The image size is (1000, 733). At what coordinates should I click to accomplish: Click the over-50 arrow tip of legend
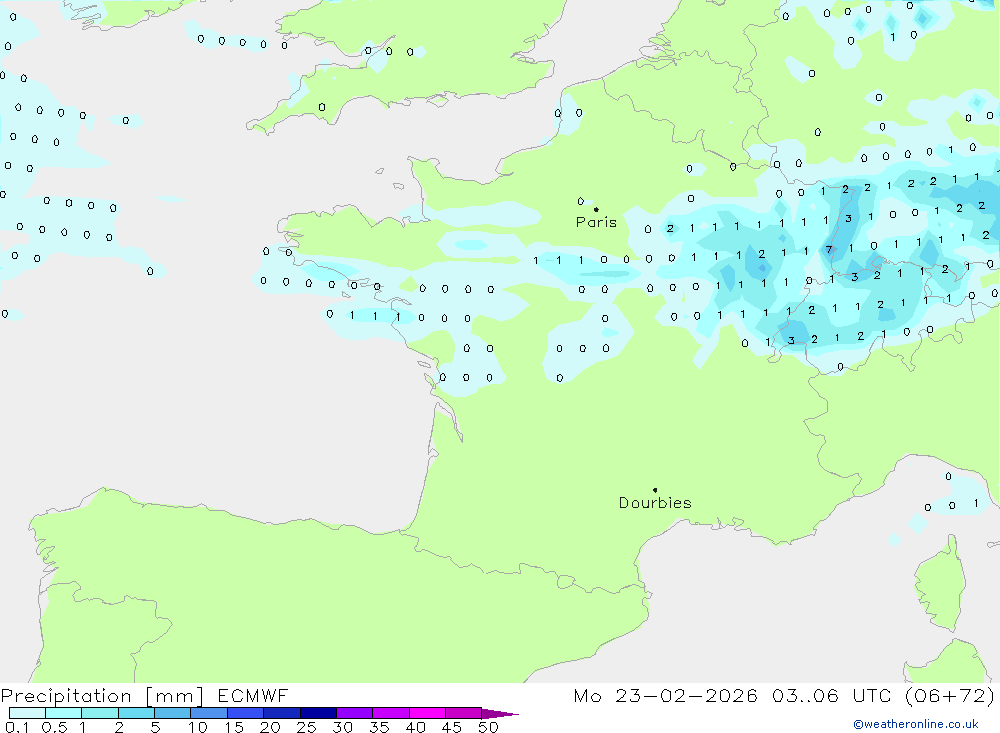[x=500, y=713]
